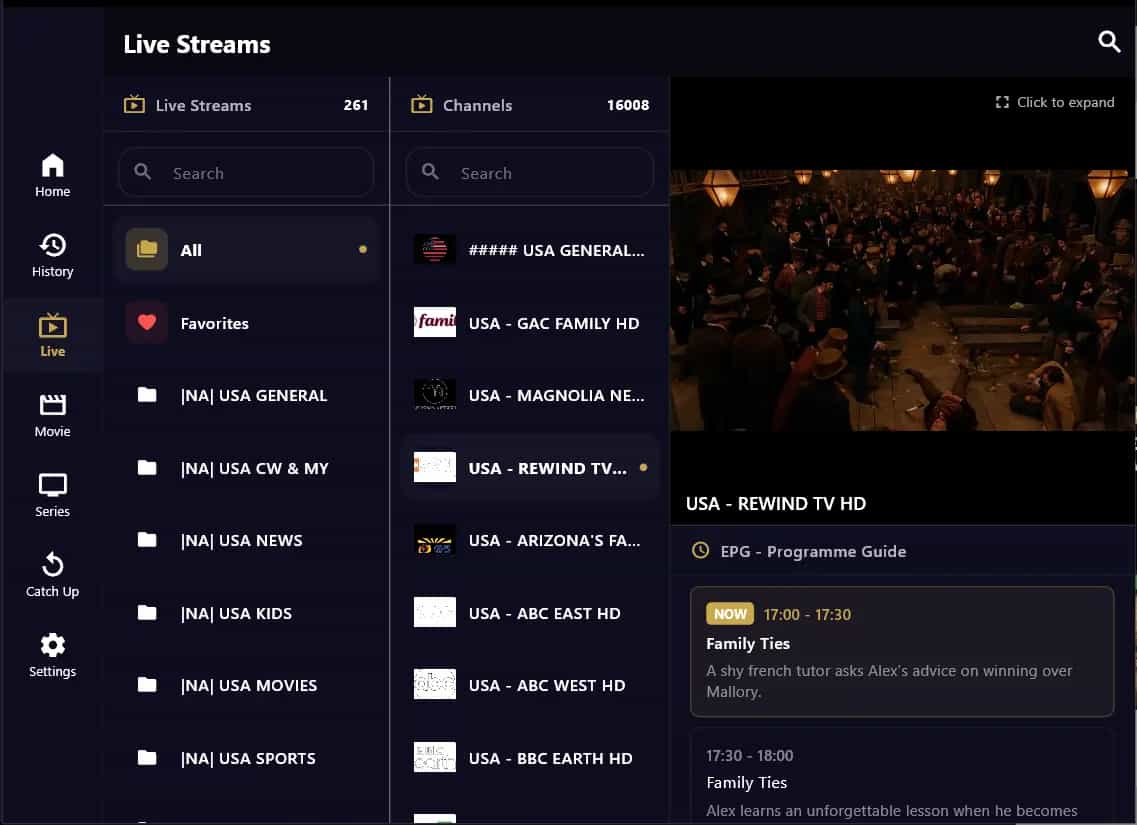Image resolution: width=1137 pixels, height=825 pixels.
Task: Open the Movie section
Action: coord(52,415)
